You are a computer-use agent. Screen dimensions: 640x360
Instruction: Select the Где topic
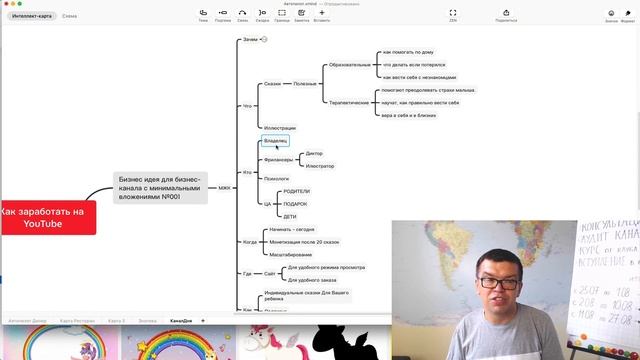247,273
